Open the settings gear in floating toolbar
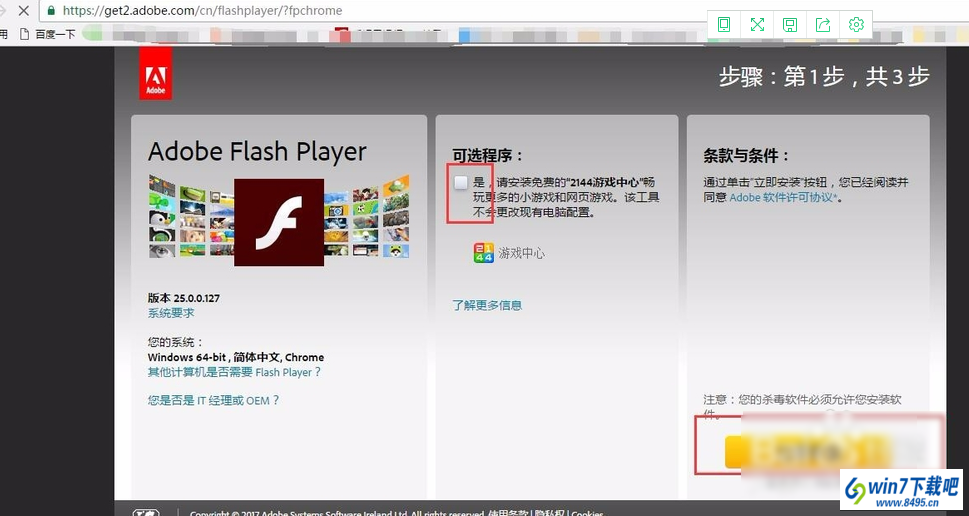This screenshot has height=516, width=969. [856, 25]
